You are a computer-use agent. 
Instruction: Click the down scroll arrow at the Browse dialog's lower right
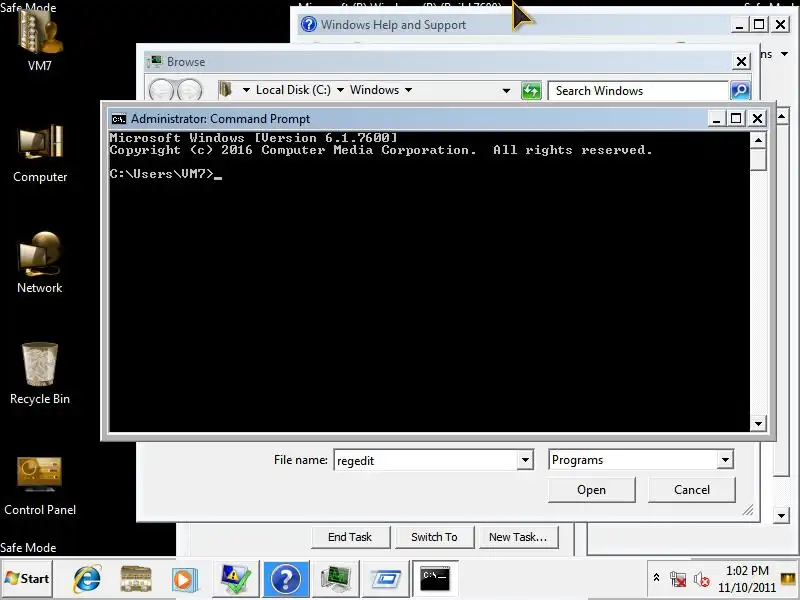click(x=782, y=515)
